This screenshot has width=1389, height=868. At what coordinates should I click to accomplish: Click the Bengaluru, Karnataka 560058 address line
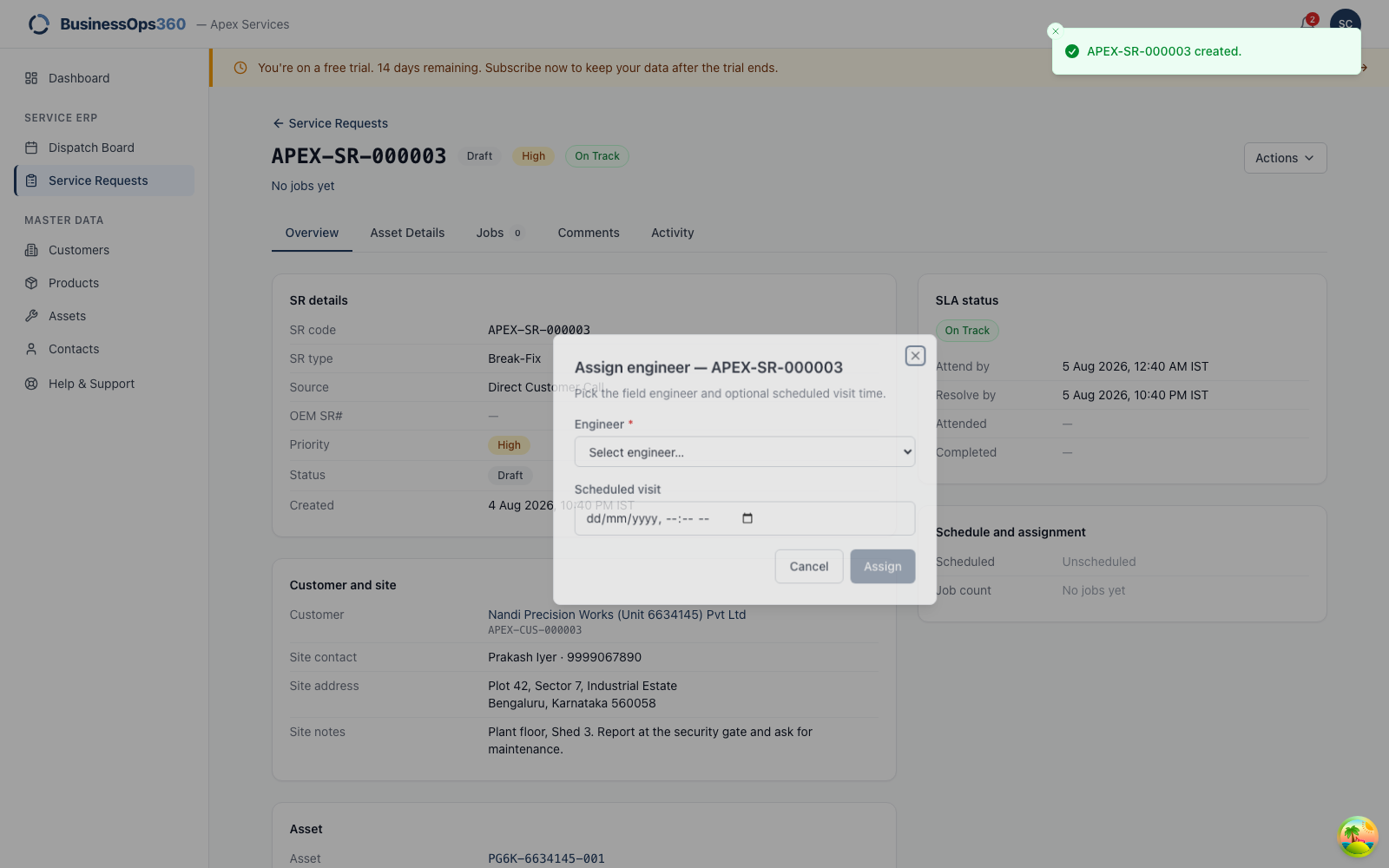[x=572, y=703]
